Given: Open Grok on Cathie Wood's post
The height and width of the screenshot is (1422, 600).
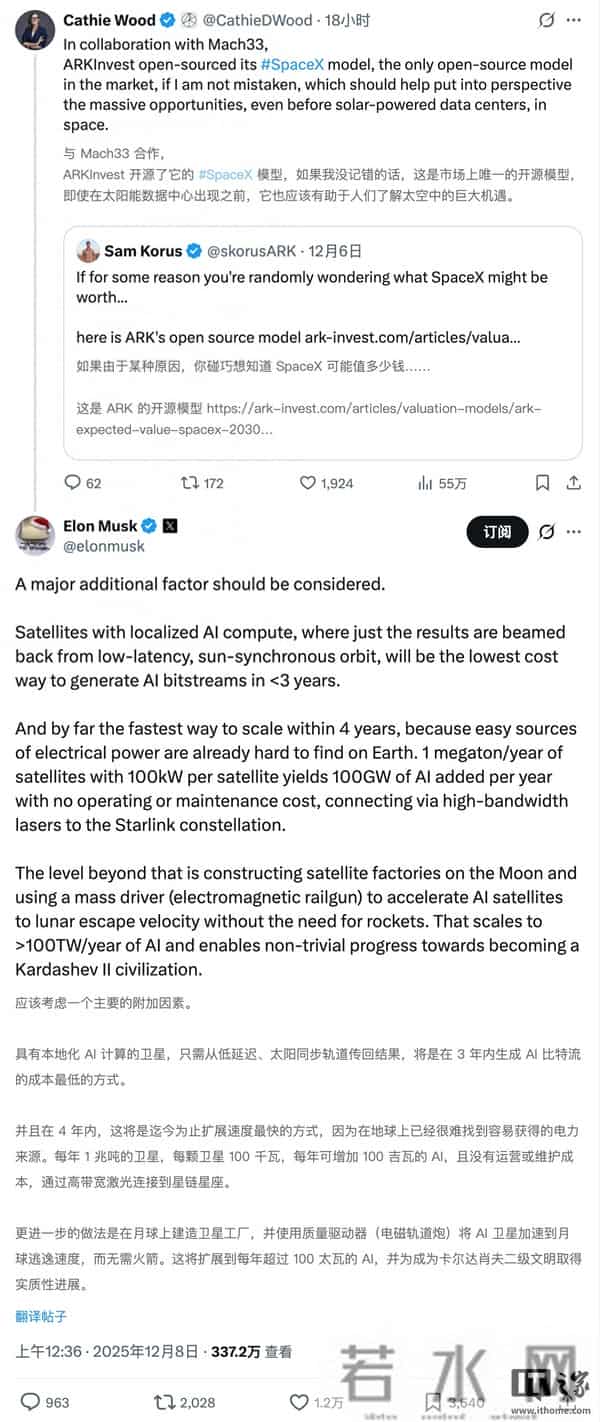Looking at the screenshot, I should click(545, 17).
